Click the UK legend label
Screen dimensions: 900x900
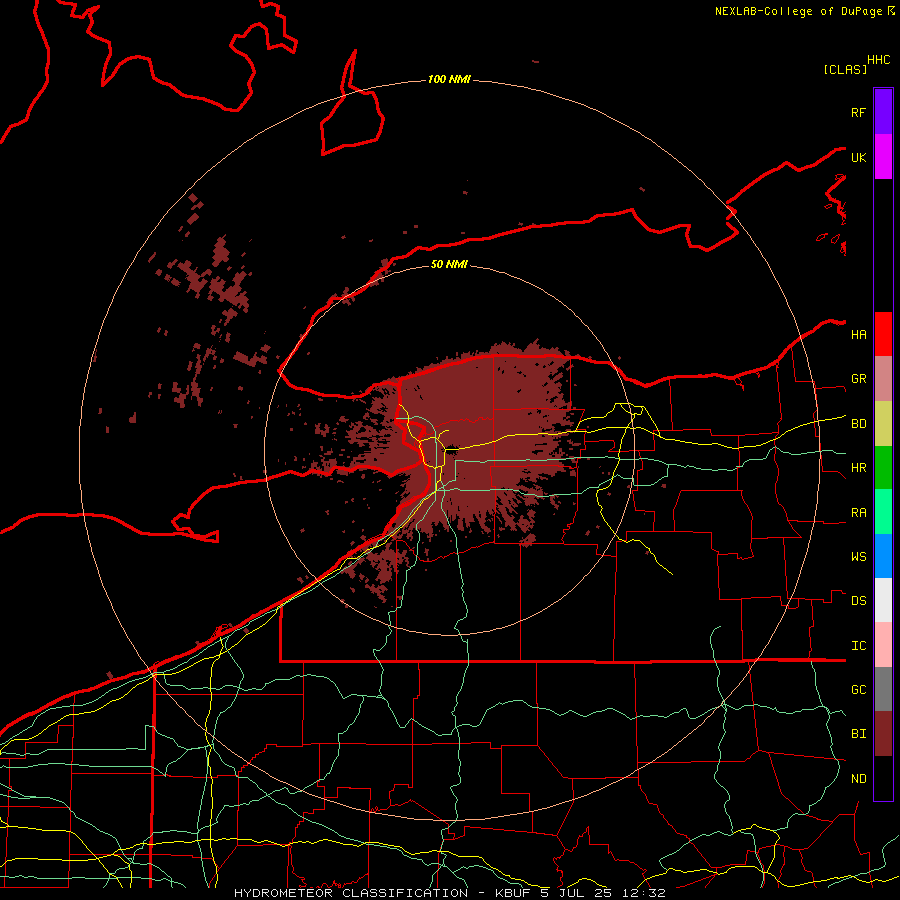click(859, 157)
